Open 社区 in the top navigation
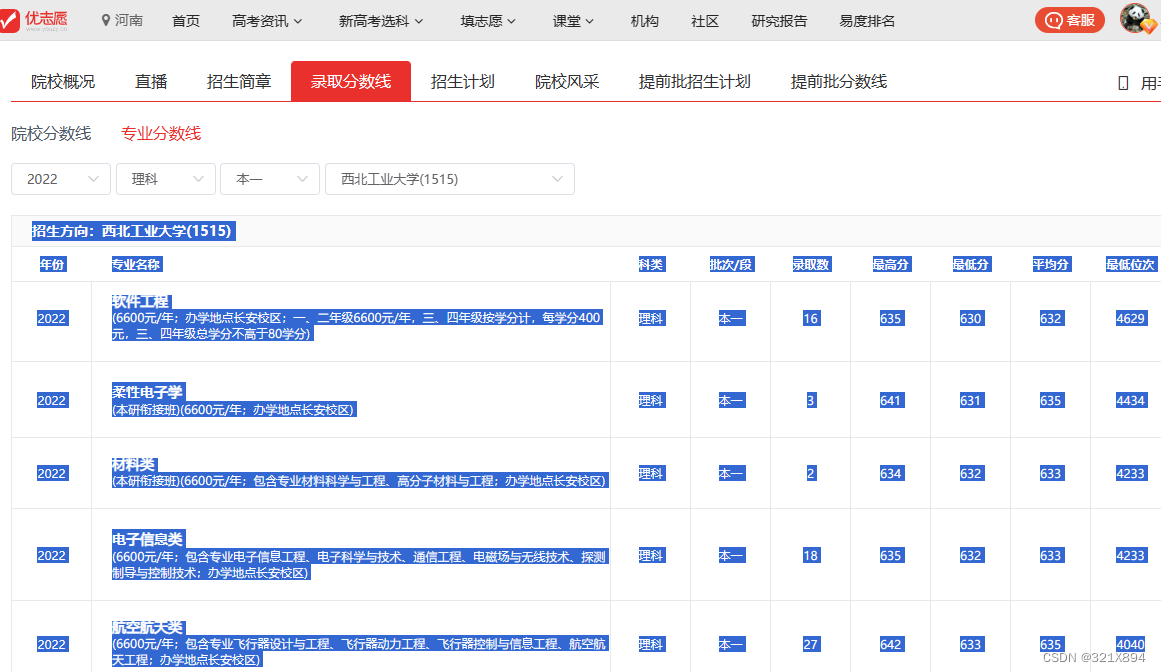The width and height of the screenshot is (1161, 672). (x=705, y=21)
